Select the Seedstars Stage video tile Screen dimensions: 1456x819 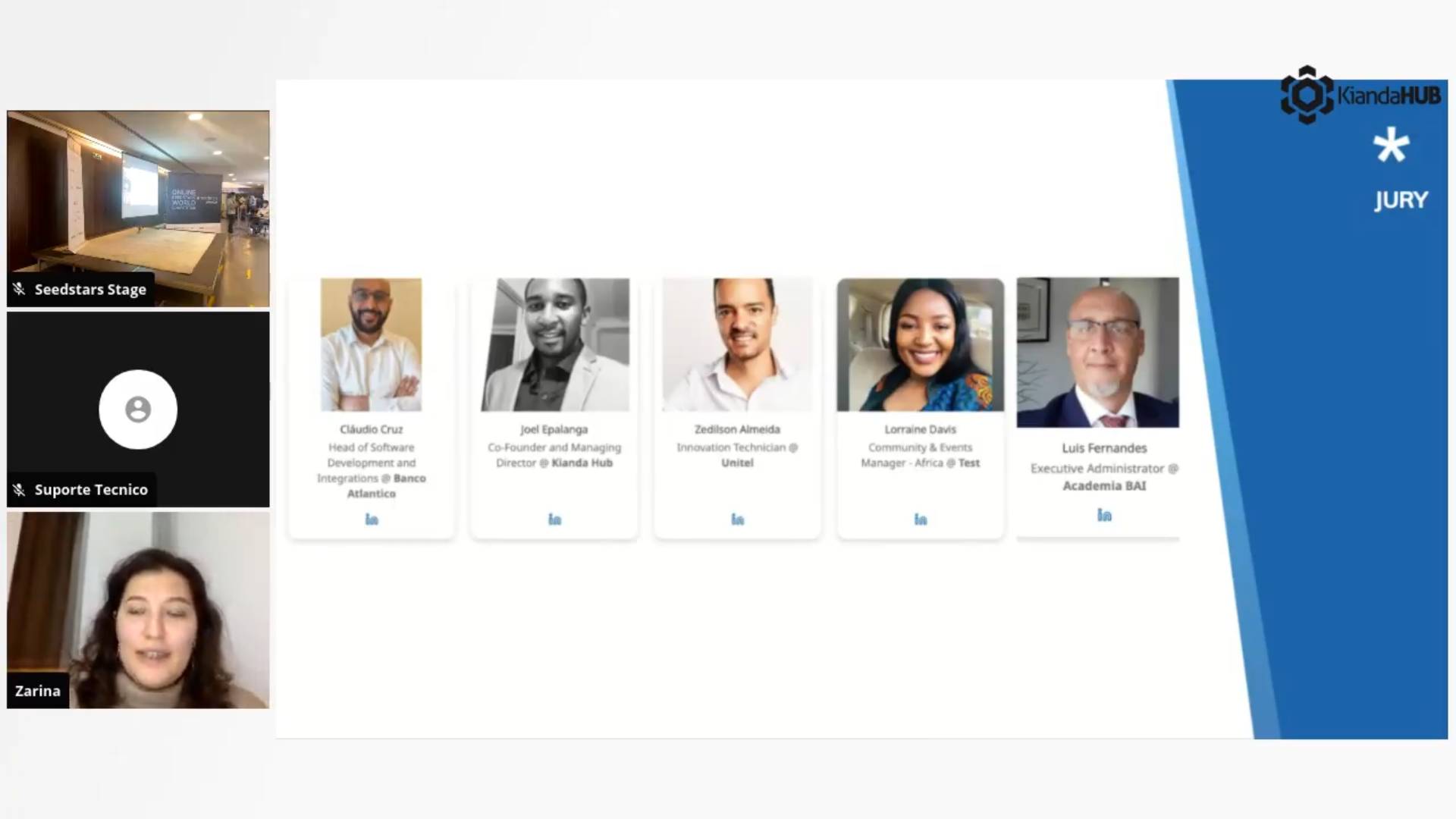pyautogui.click(x=138, y=209)
